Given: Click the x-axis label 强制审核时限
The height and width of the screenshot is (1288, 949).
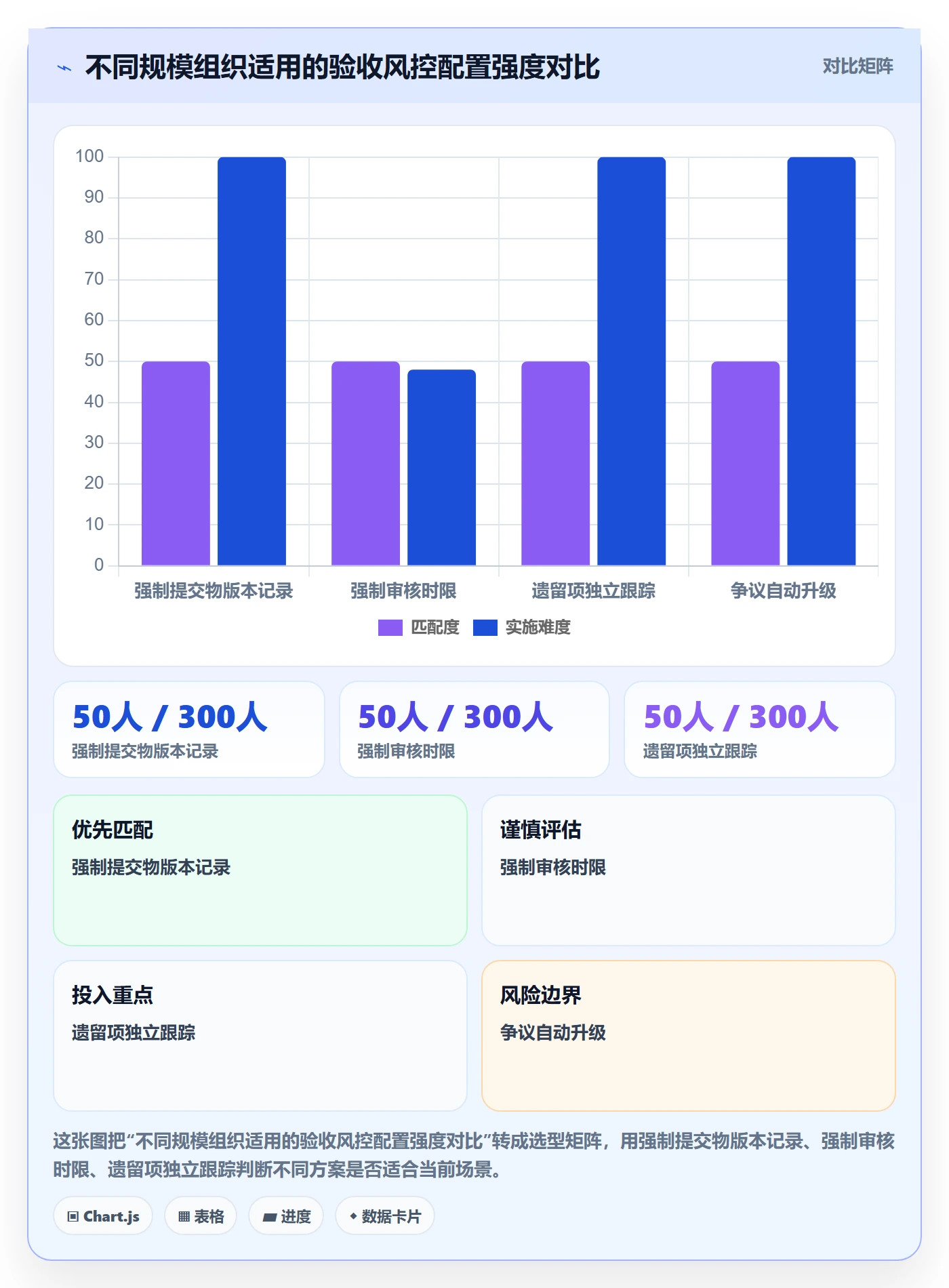Looking at the screenshot, I should tap(403, 591).
